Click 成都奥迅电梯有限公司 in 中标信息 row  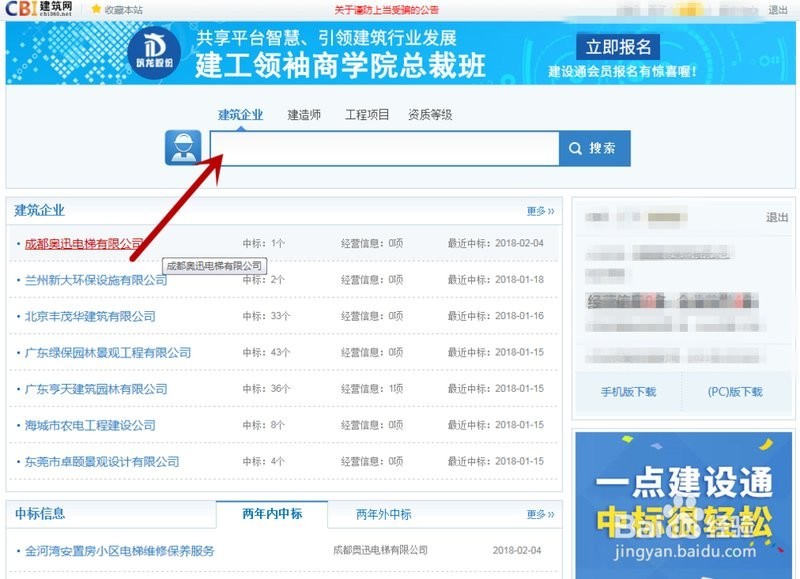pyautogui.click(x=381, y=550)
